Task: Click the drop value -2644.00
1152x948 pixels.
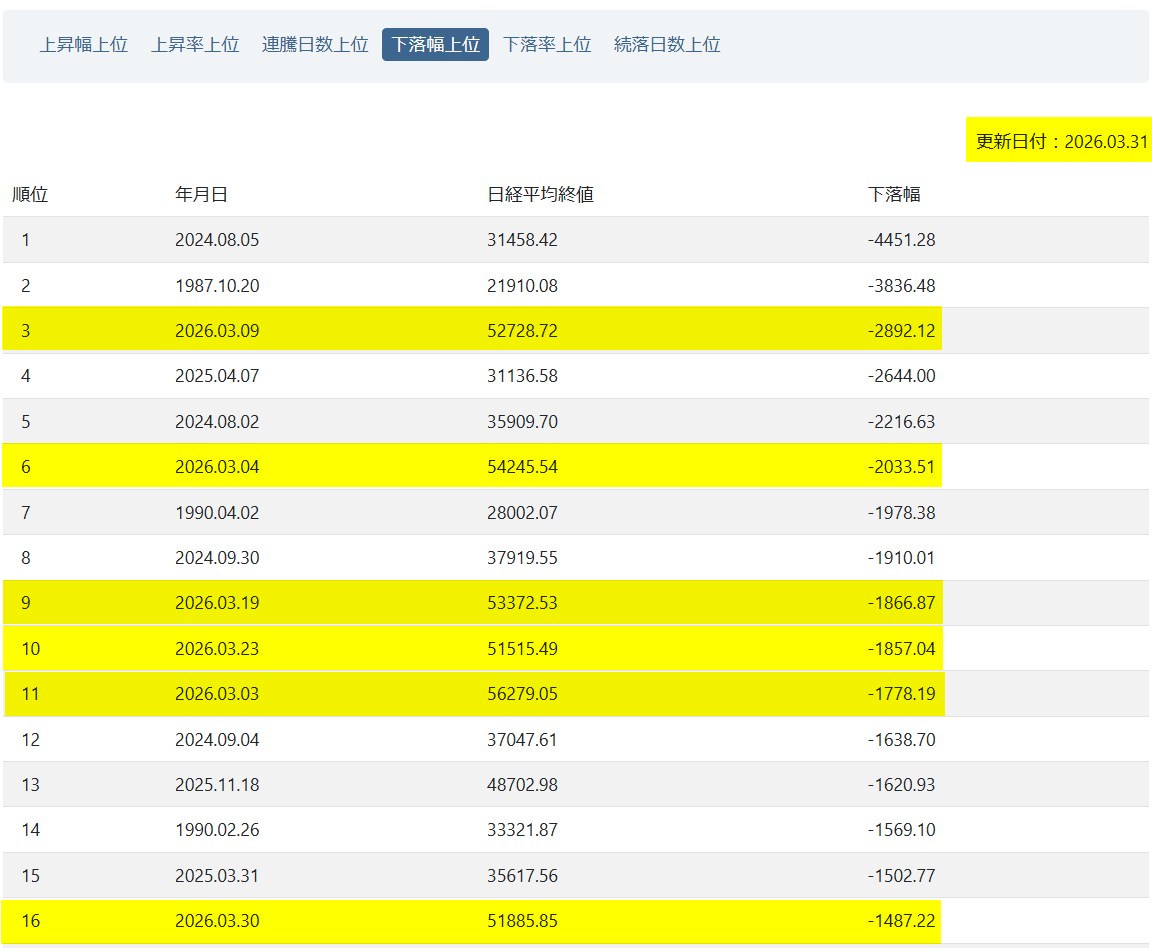Action: tap(901, 377)
